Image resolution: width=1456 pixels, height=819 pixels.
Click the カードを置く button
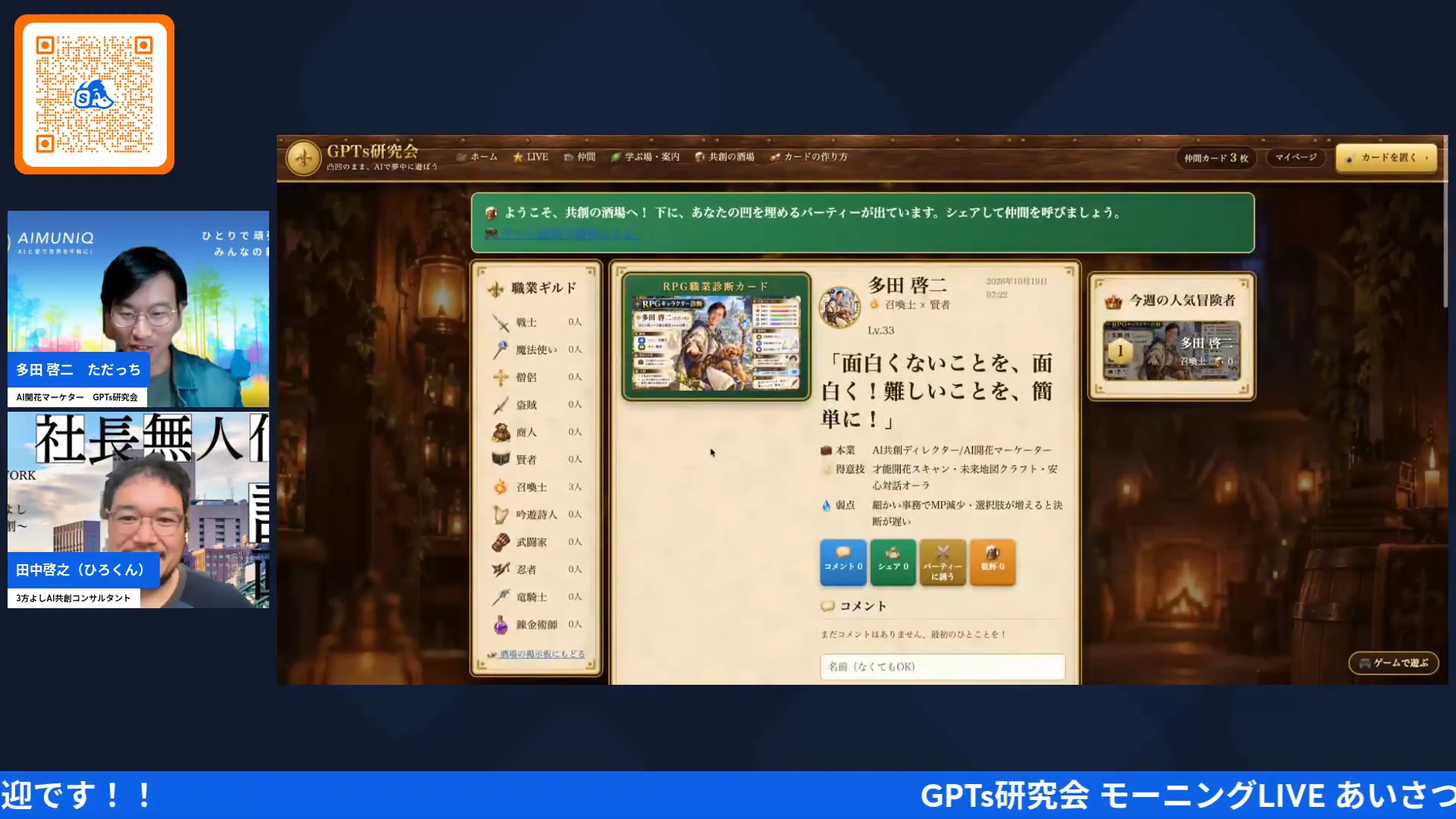(x=1386, y=158)
